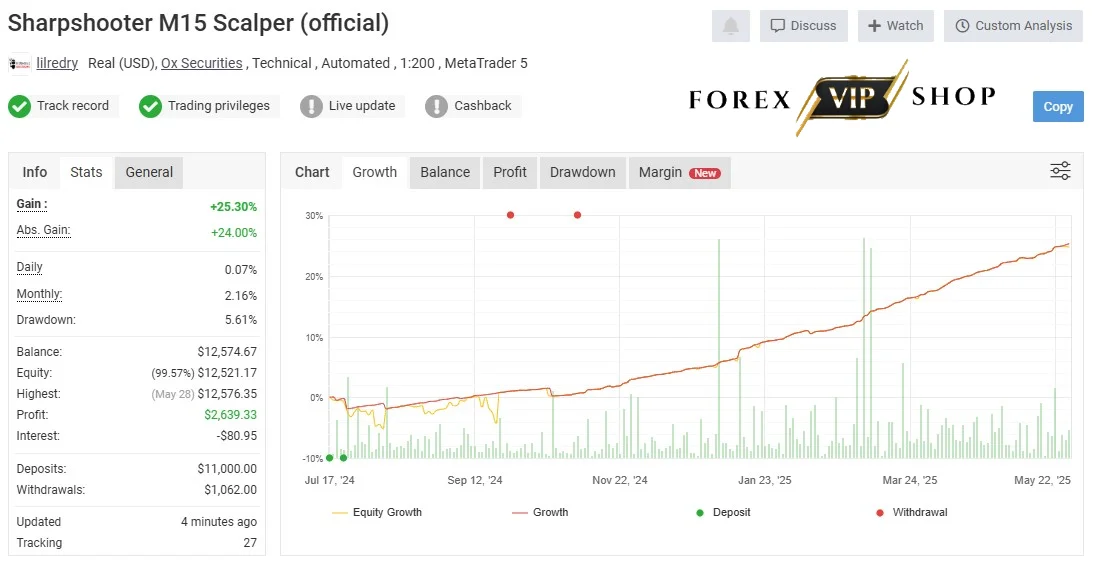Open Custom Analysis

click(1014, 26)
